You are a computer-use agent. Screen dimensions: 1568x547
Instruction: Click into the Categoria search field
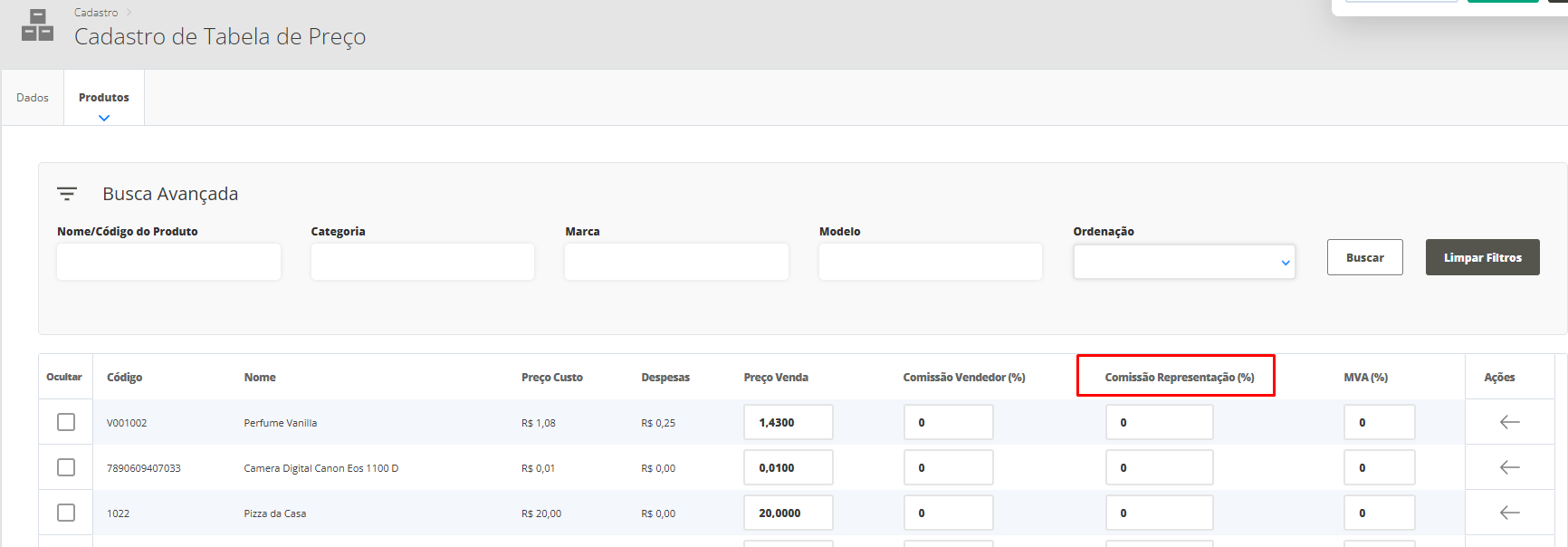tap(422, 262)
